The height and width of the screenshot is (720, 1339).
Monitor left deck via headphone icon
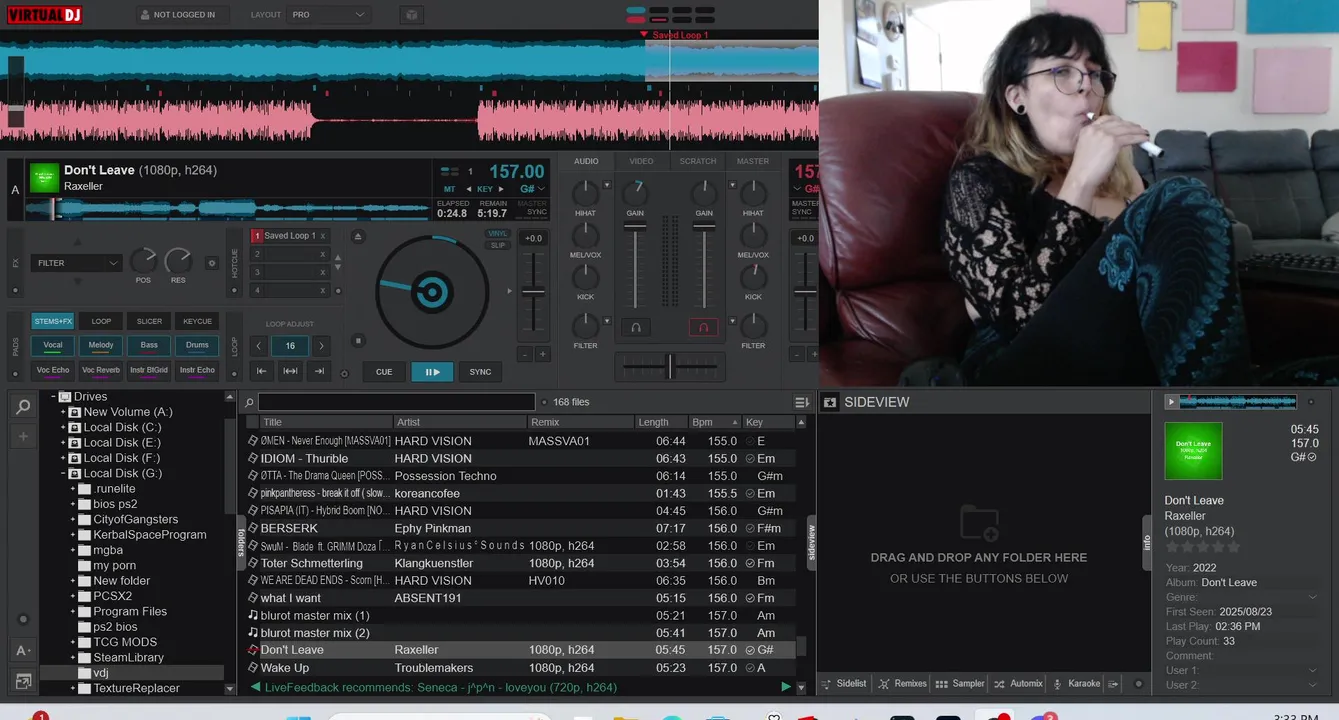[x=635, y=327]
